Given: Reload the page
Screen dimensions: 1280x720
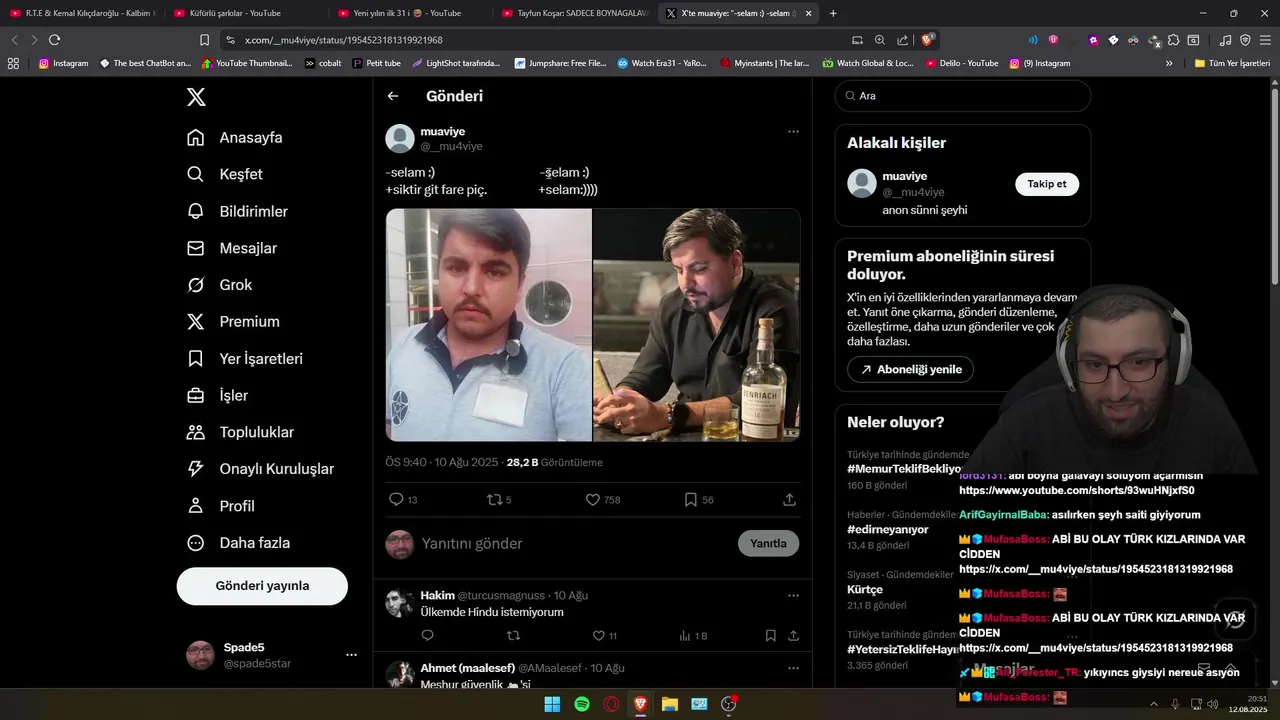Looking at the screenshot, I should tap(54, 40).
